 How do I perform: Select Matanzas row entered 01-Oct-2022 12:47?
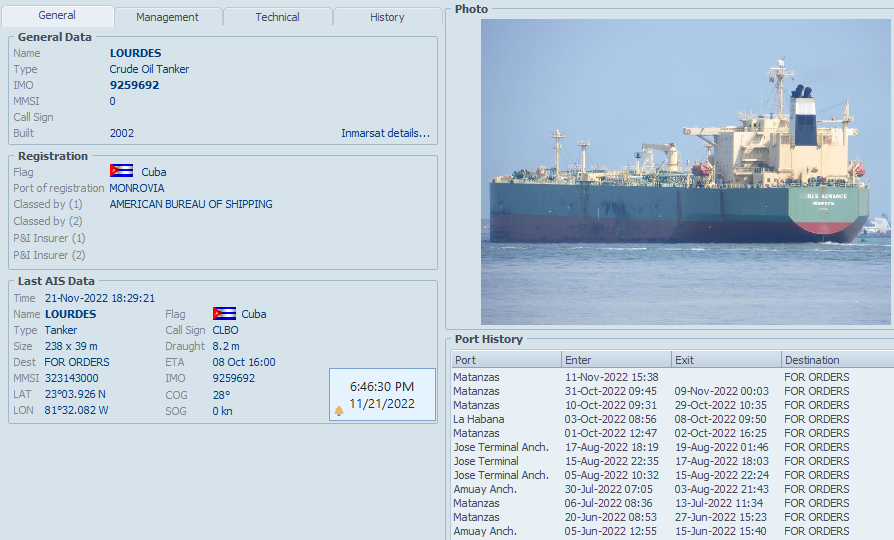(x=672, y=433)
